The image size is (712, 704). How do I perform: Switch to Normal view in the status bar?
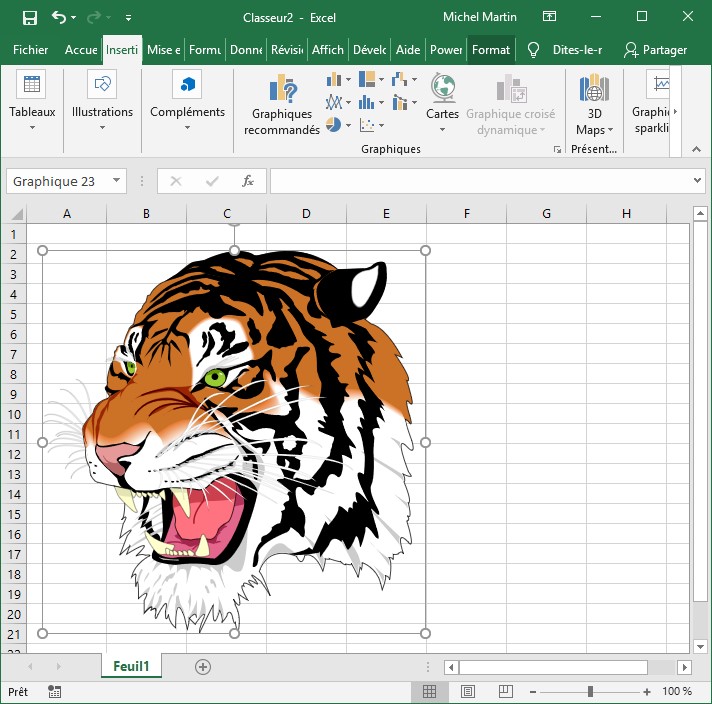pyautogui.click(x=429, y=691)
